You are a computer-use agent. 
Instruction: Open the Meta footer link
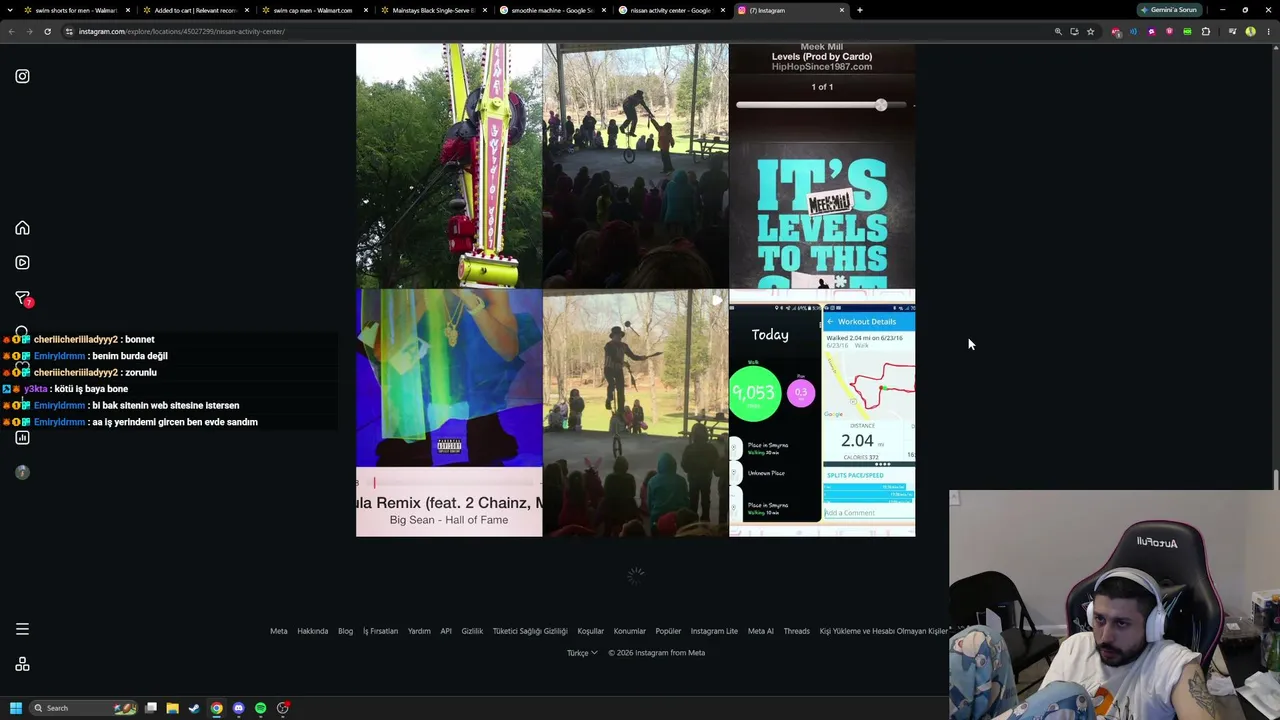click(x=278, y=631)
